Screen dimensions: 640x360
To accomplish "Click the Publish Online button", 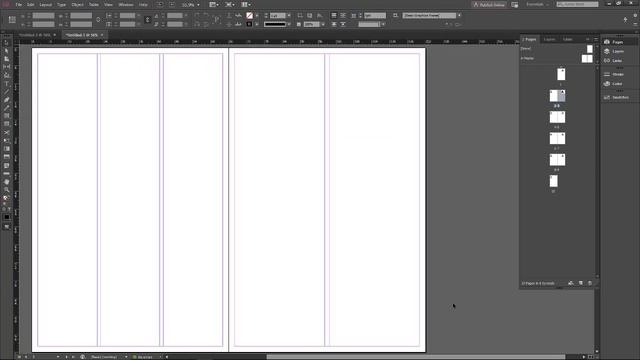I will pos(489,4).
